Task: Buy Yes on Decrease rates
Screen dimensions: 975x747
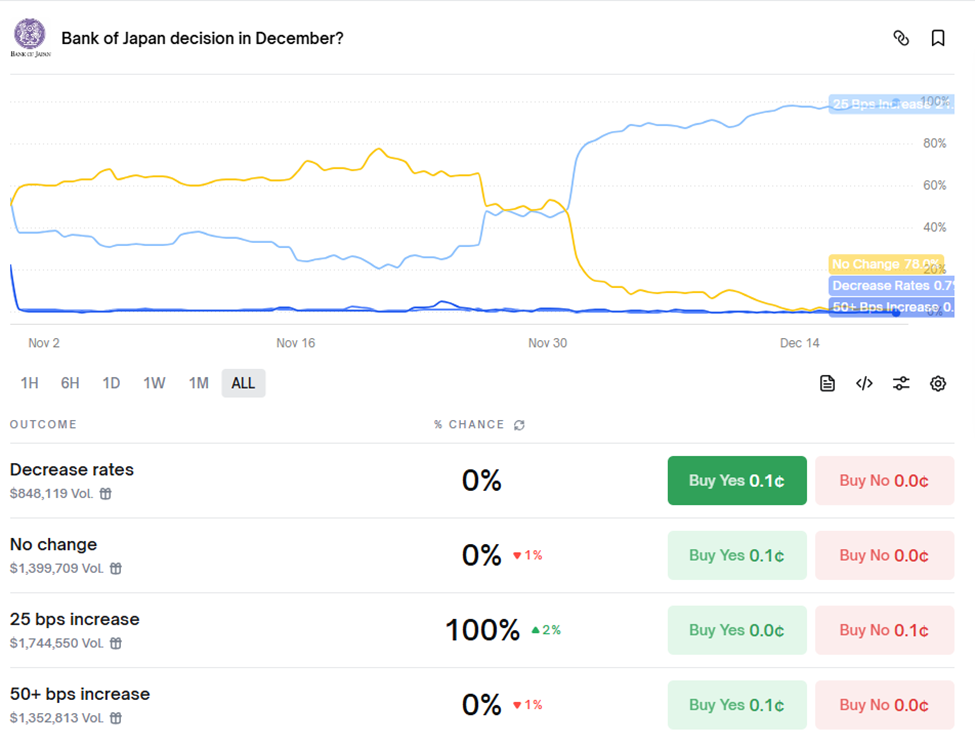Action: coord(737,480)
